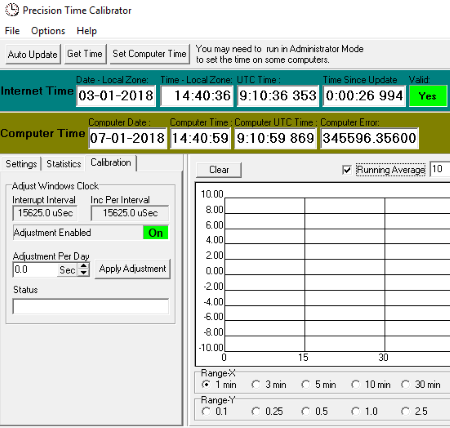
Task: Click the Apply Adjustment button
Action: [x=133, y=269]
